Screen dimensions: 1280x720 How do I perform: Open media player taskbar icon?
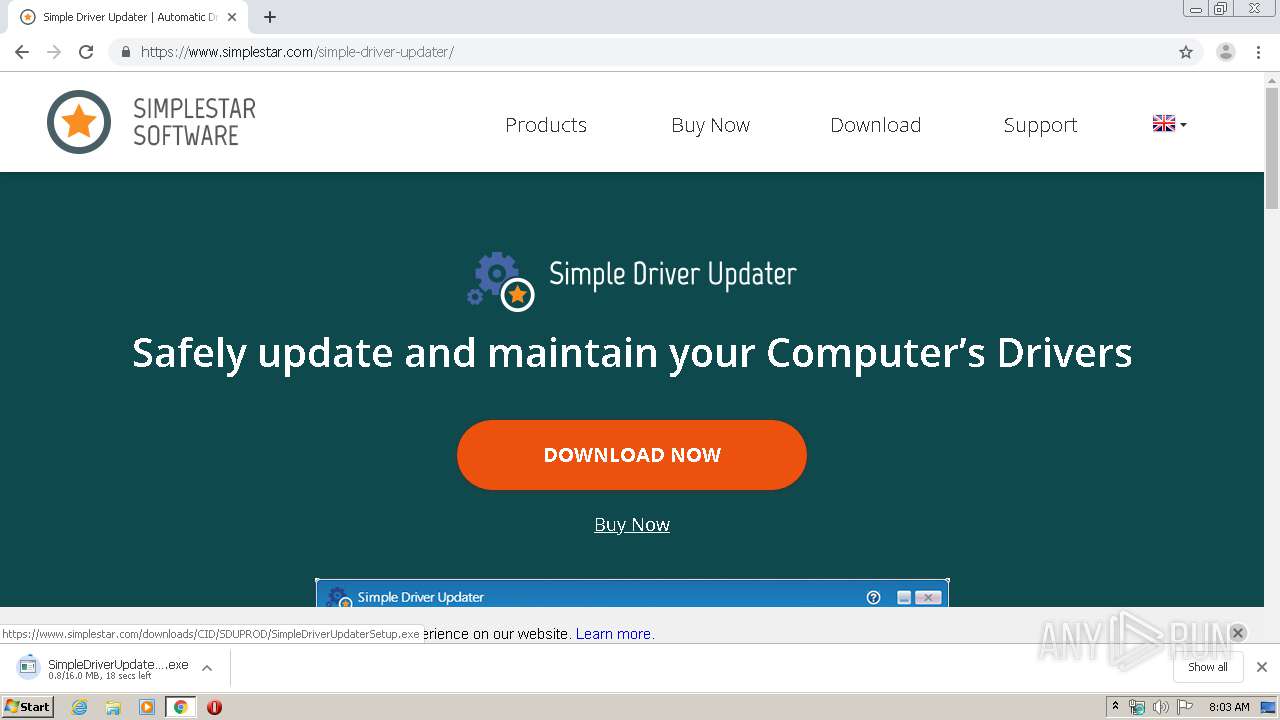pos(147,707)
